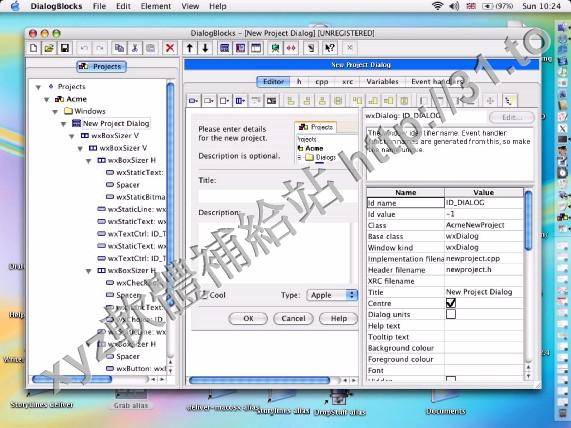
Task: Click the OK button in dialog preview
Action: 248,318
